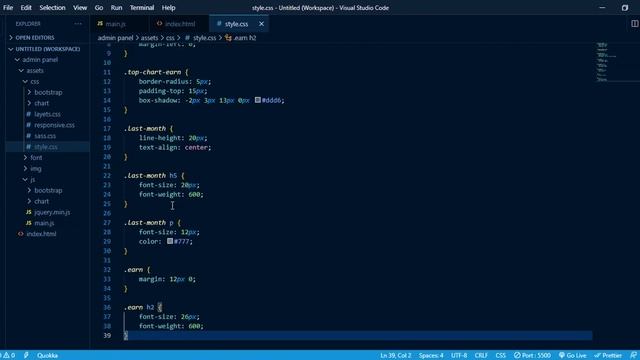Image resolution: width=640 pixels, height=360 pixels.
Task: Click the CSS language mode indicator
Action: coord(500,355)
